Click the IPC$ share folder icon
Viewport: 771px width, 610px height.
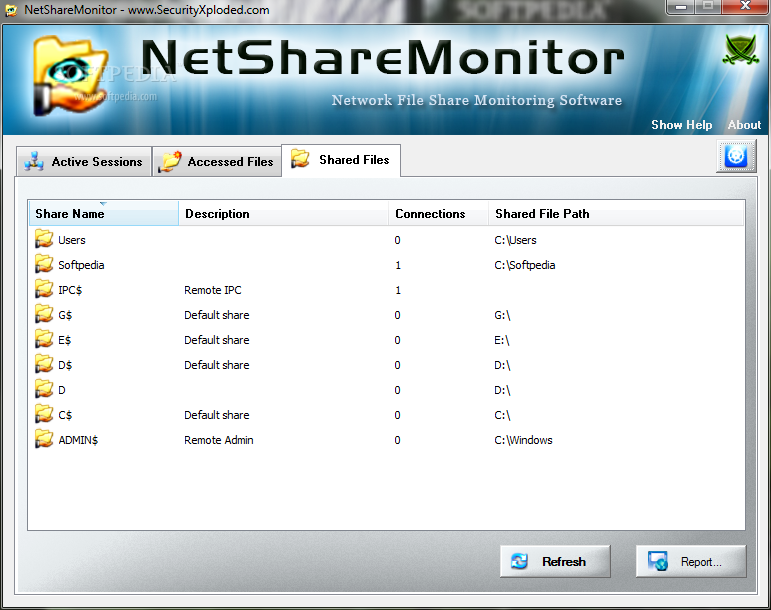pos(44,290)
